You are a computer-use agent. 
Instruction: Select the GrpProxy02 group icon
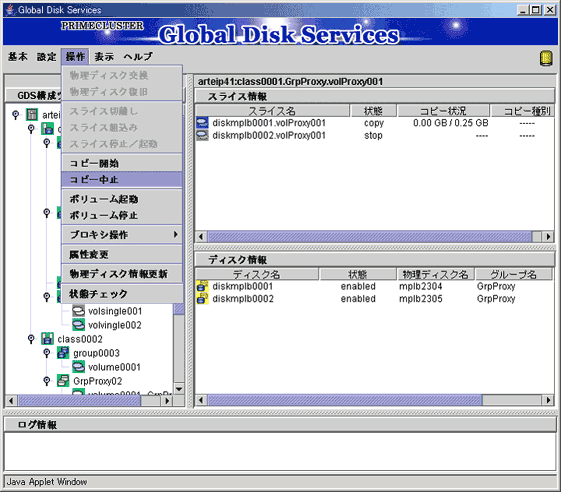[x=63, y=381]
